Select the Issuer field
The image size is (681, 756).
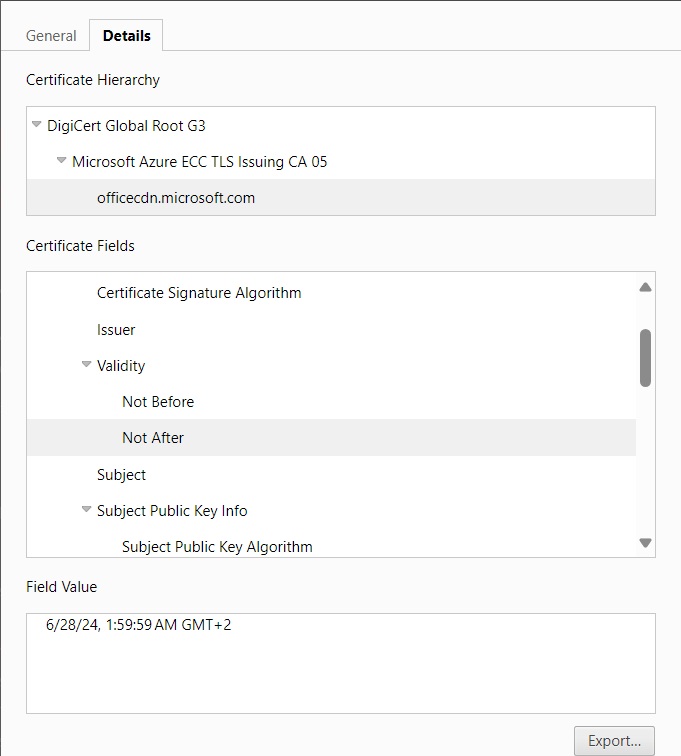click(116, 330)
